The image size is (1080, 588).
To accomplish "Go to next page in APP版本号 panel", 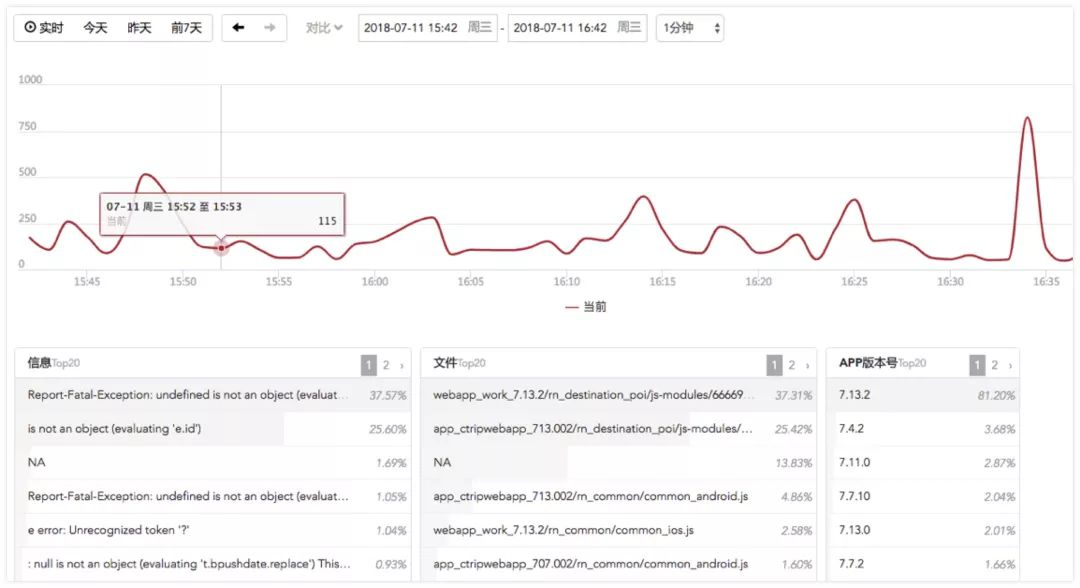I will click(x=1010, y=366).
